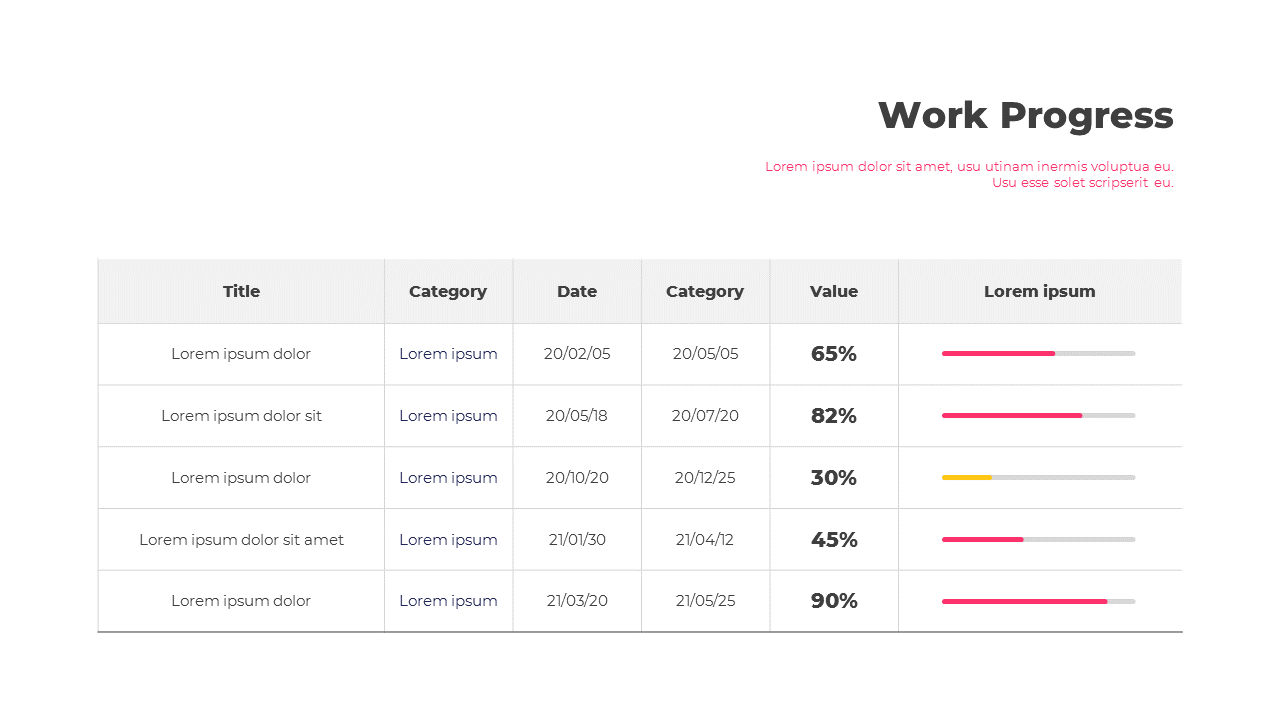Click the Title column header

pyautogui.click(x=241, y=292)
